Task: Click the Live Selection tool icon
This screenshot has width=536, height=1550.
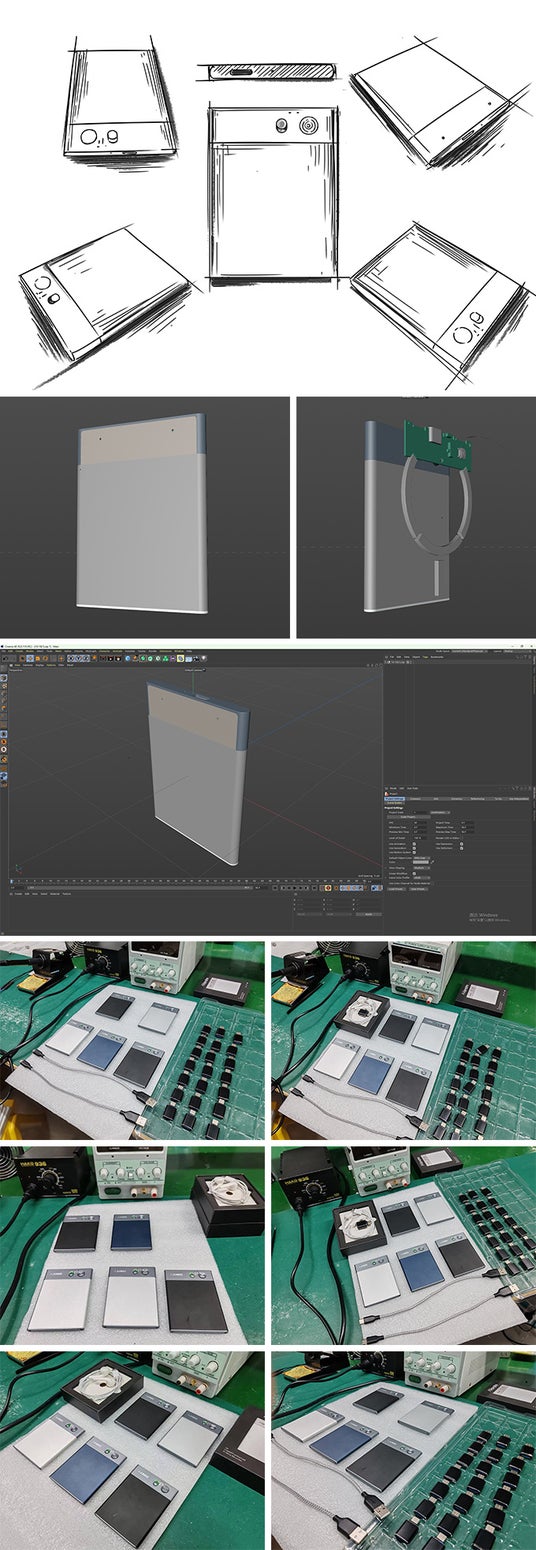Action: tap(22, 659)
